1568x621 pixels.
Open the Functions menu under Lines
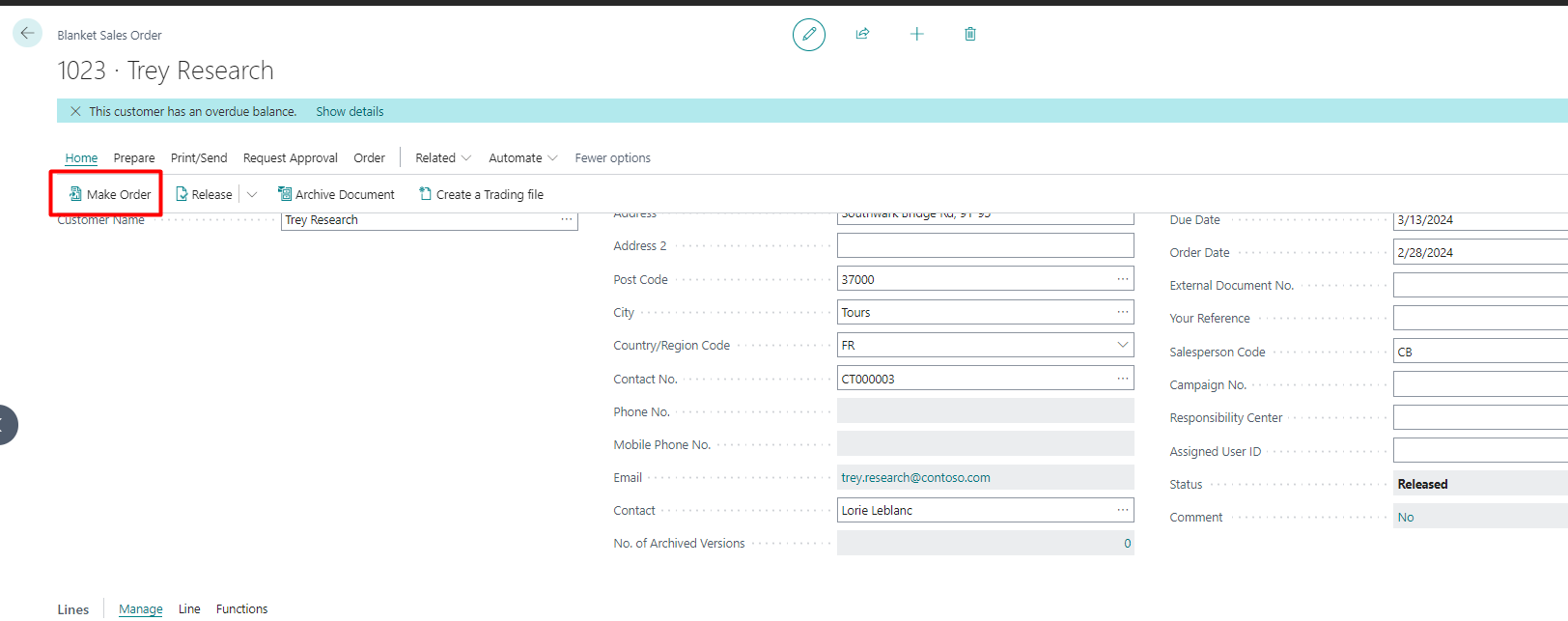tap(241, 608)
